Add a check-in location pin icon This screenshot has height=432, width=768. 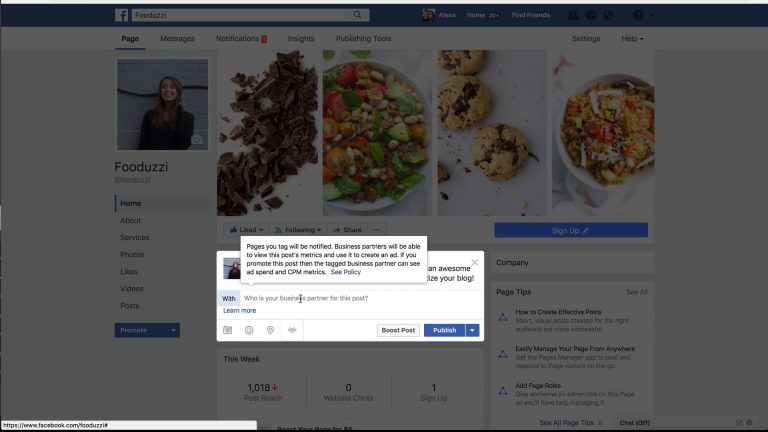(x=270, y=330)
